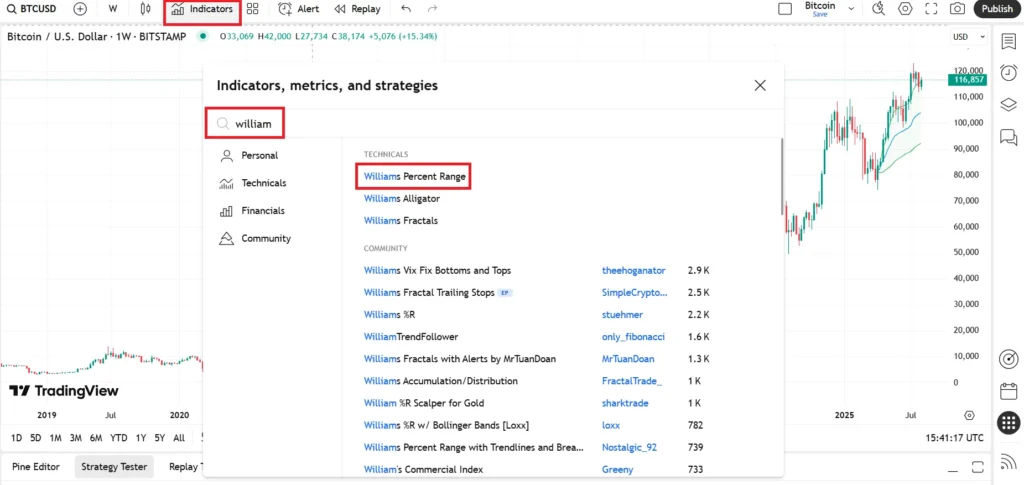Open the candlestick chart type selector
The height and width of the screenshot is (485, 1024).
[x=146, y=9]
